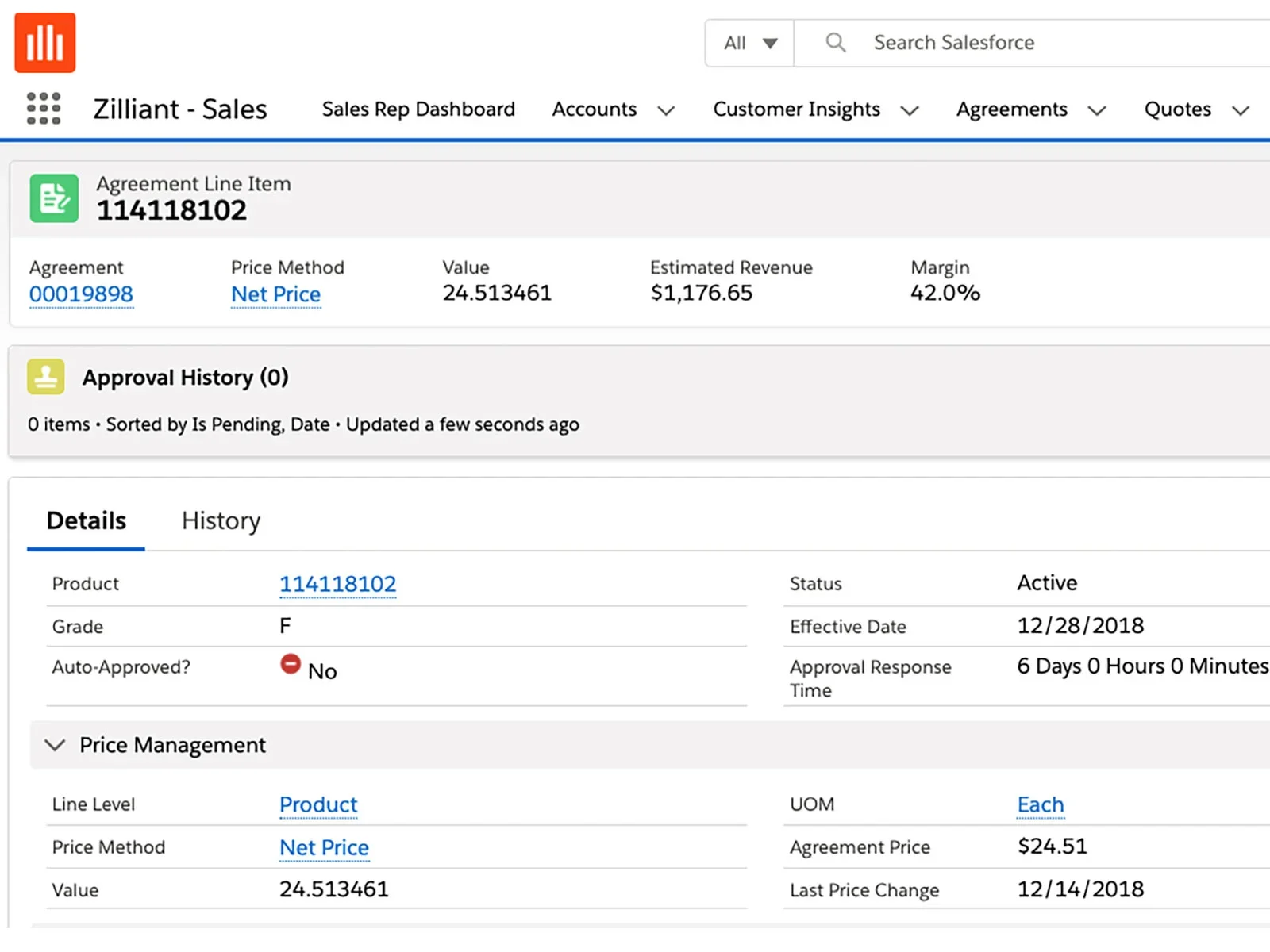Image resolution: width=1270 pixels, height=952 pixels.
Task: Open the Product 114118102 link
Action: tap(337, 584)
